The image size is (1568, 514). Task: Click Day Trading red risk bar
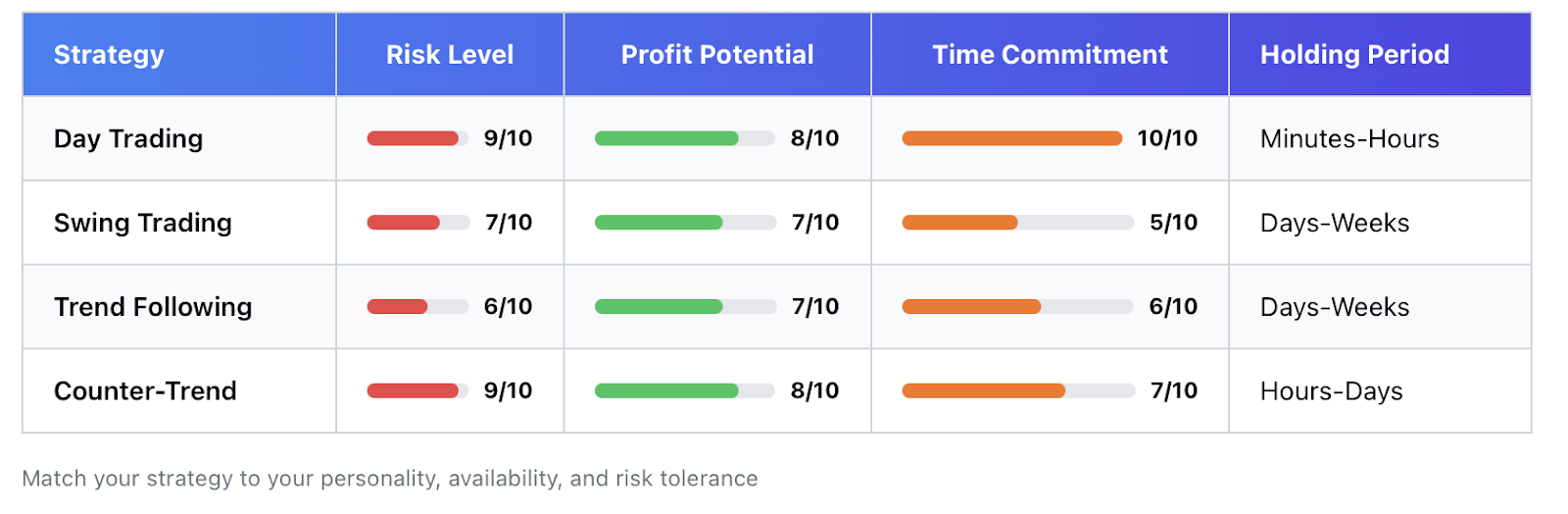[413, 138]
